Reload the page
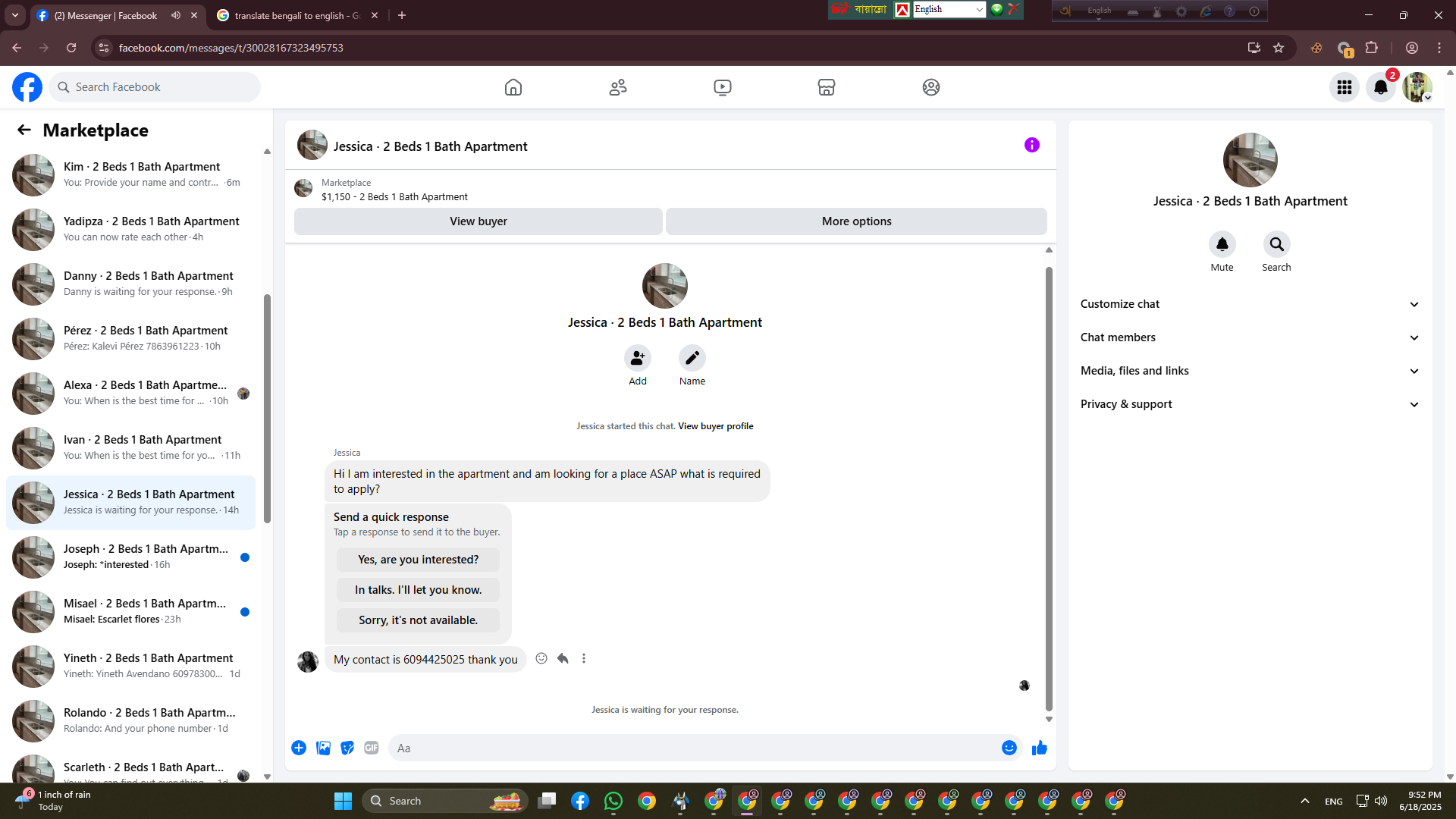The height and width of the screenshot is (819, 1456). pyautogui.click(x=71, y=48)
